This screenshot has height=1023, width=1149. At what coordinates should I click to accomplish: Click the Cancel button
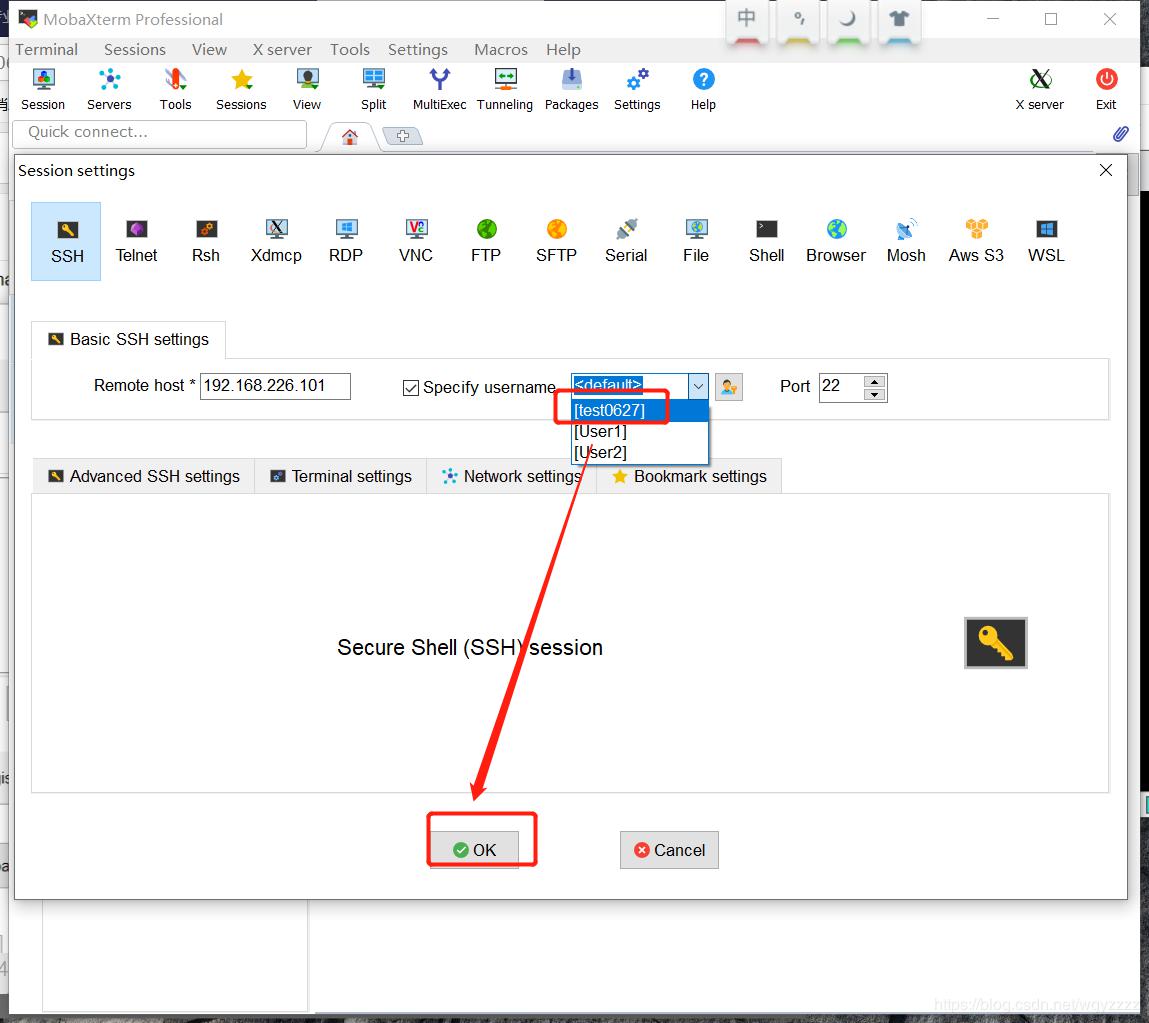coord(669,850)
